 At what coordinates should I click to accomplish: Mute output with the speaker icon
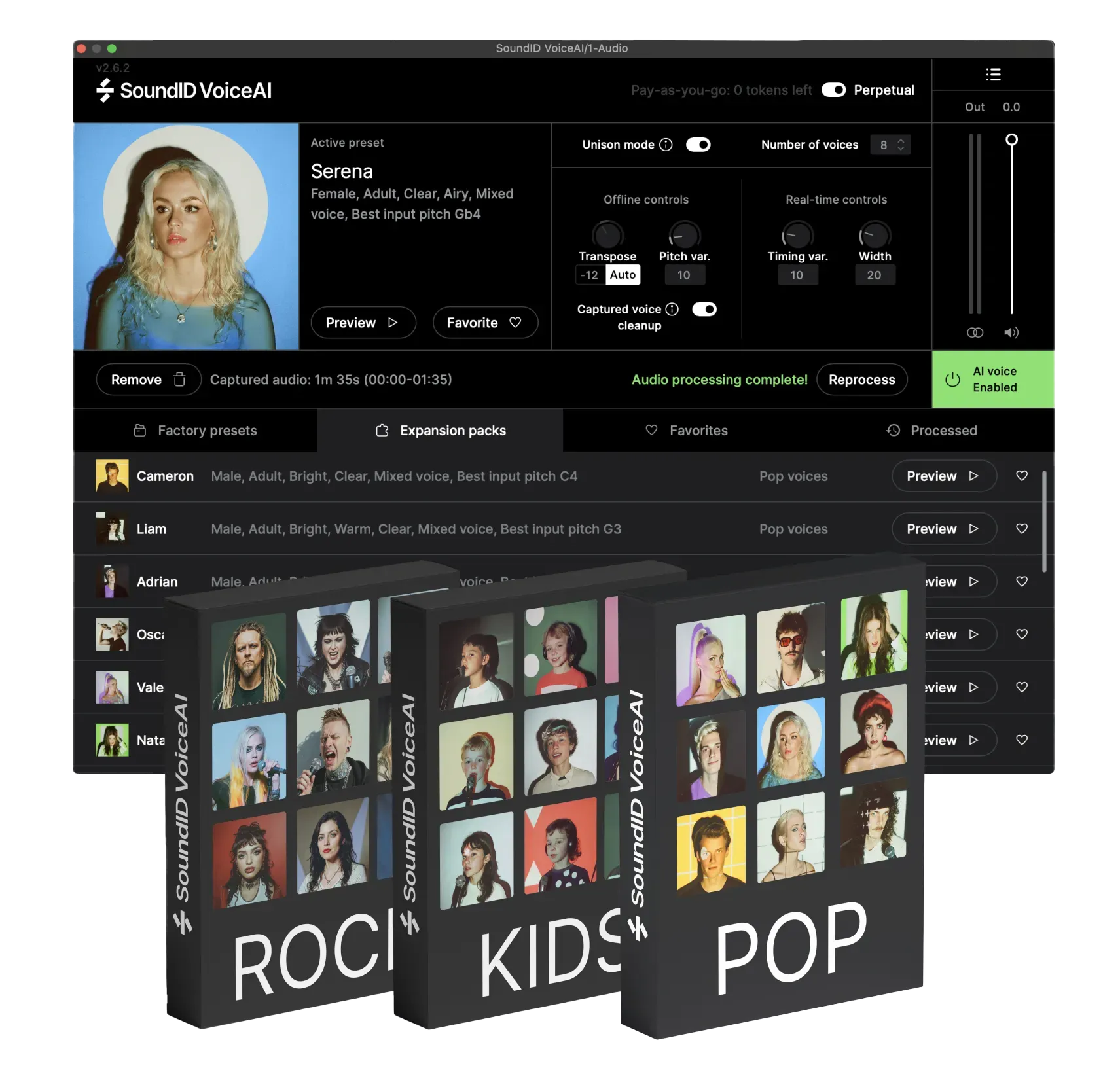(x=1011, y=332)
